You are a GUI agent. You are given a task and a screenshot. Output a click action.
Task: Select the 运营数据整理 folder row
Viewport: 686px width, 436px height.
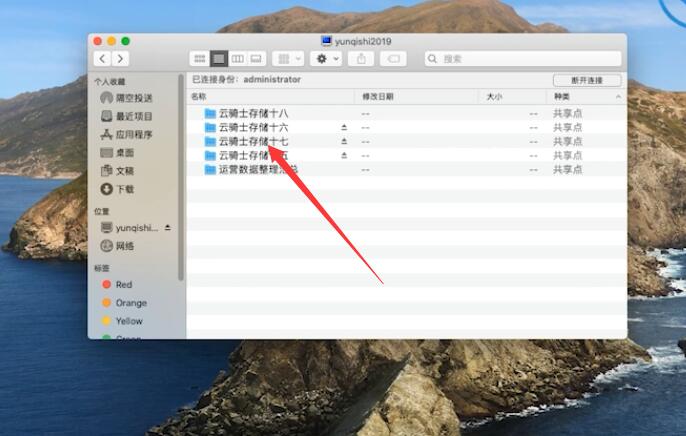[x=407, y=170]
